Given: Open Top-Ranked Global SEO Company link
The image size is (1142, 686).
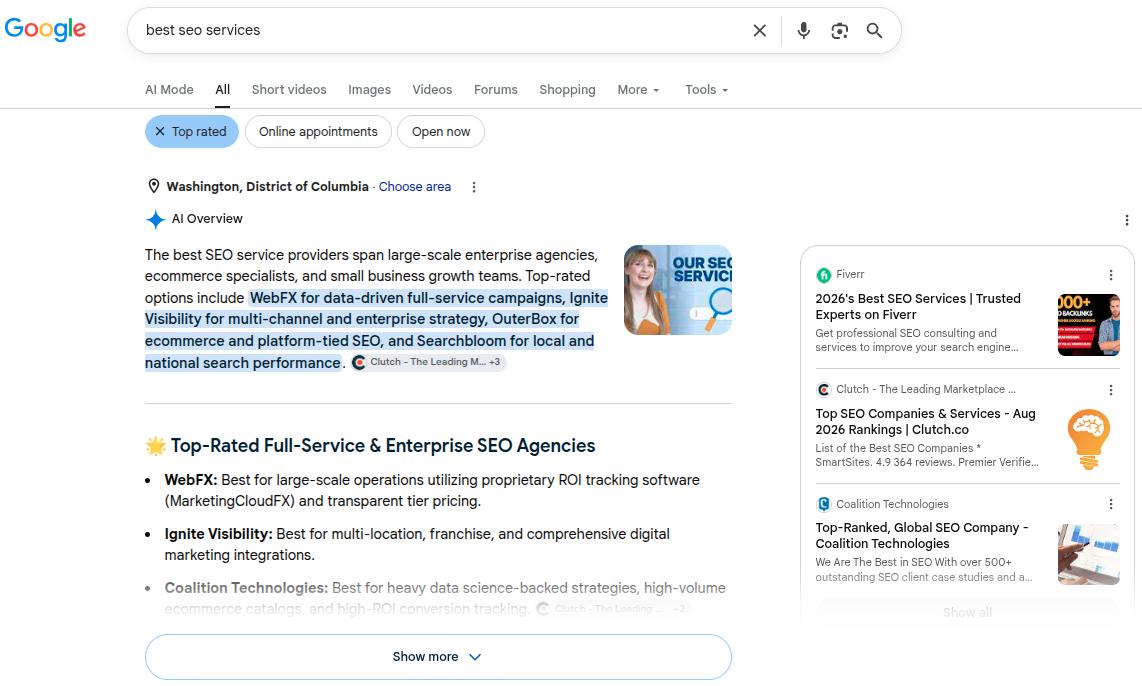Looking at the screenshot, I should coord(921,535).
